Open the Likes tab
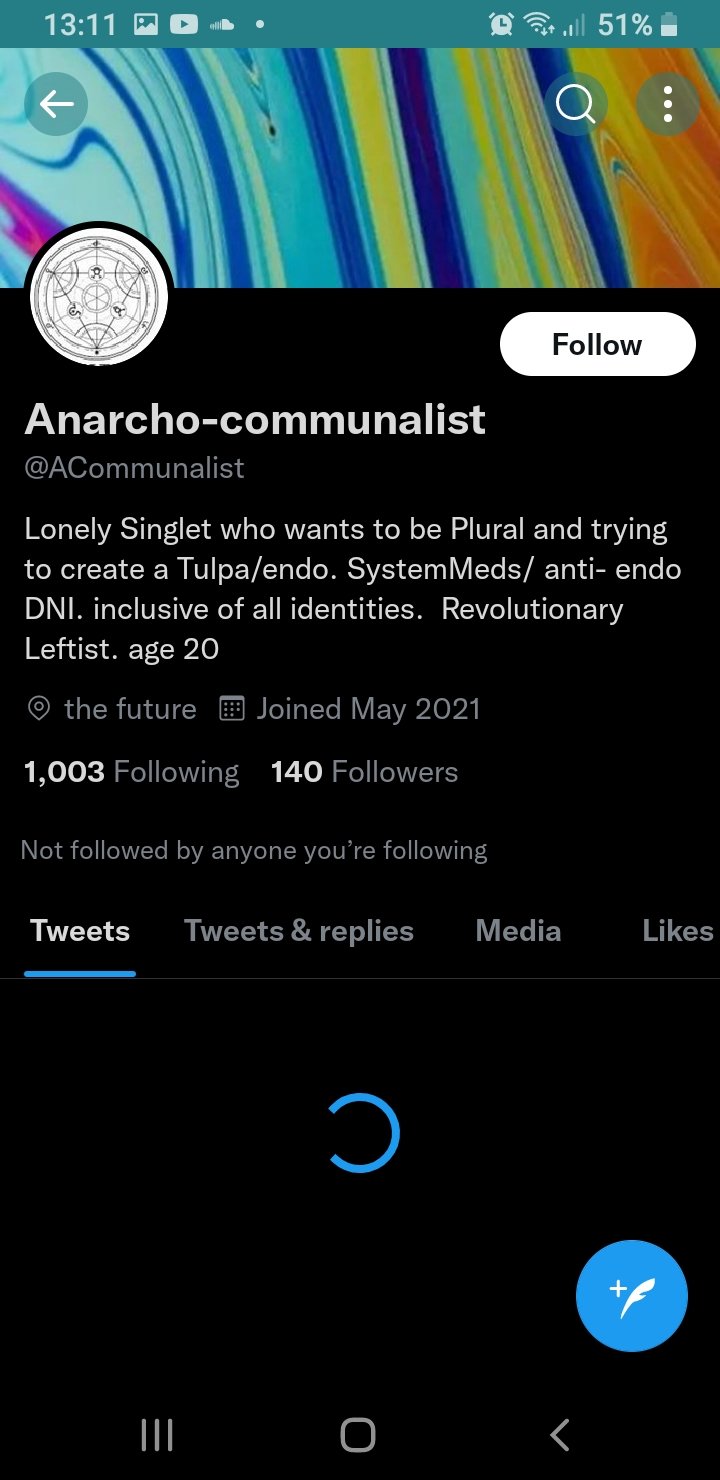 coord(678,931)
